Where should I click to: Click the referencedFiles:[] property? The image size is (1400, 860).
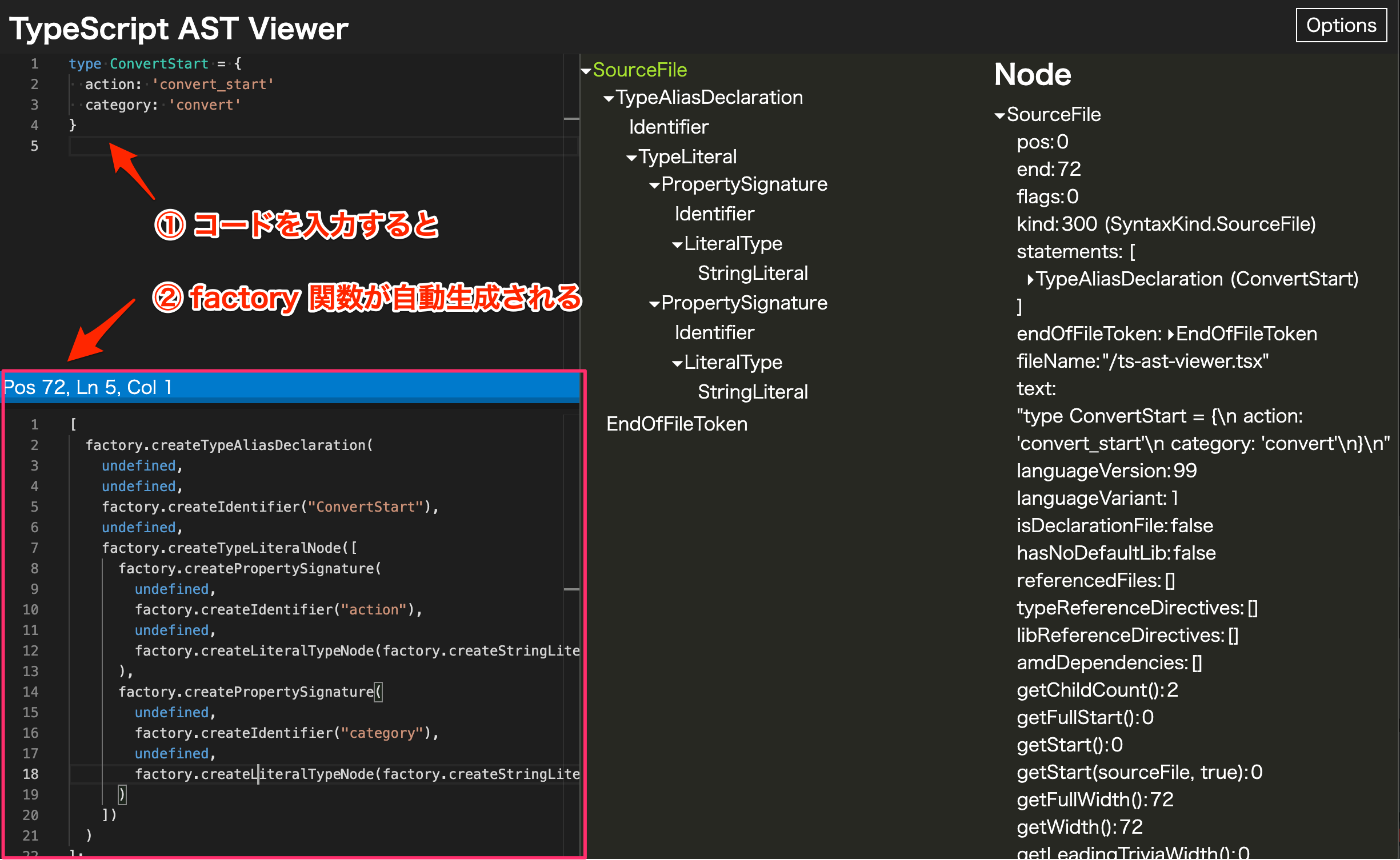point(1096,581)
